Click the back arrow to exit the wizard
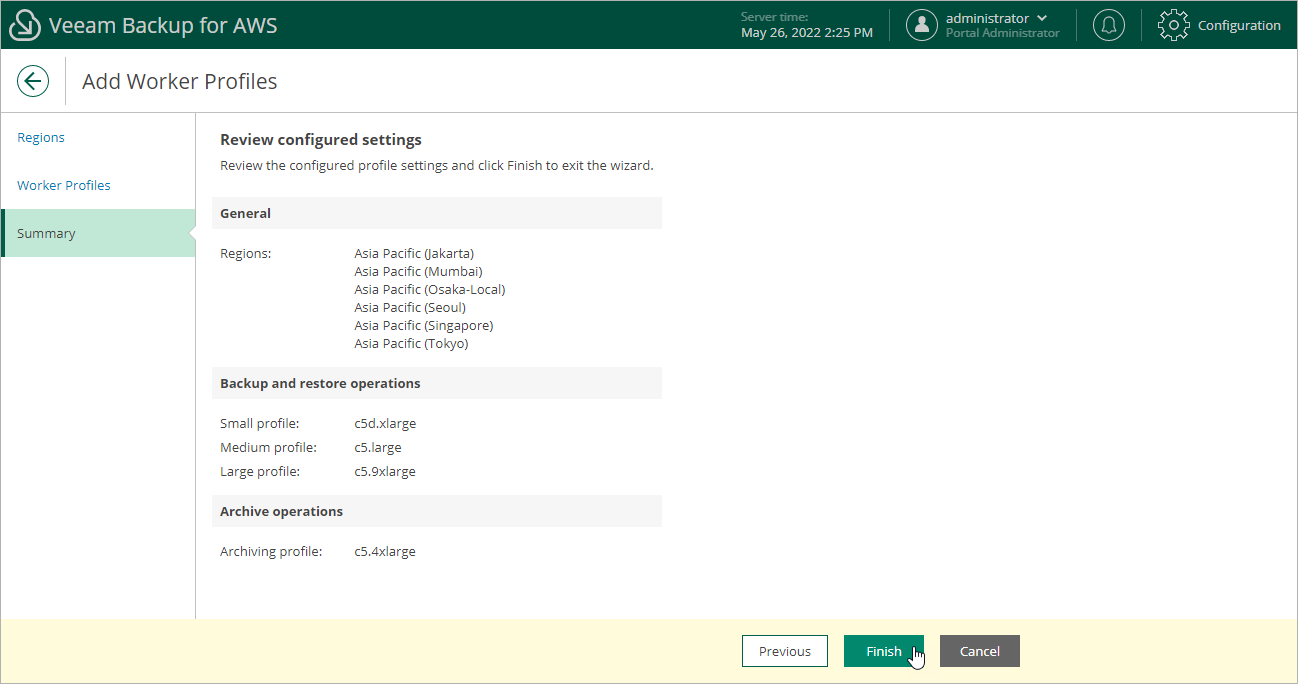 33,81
